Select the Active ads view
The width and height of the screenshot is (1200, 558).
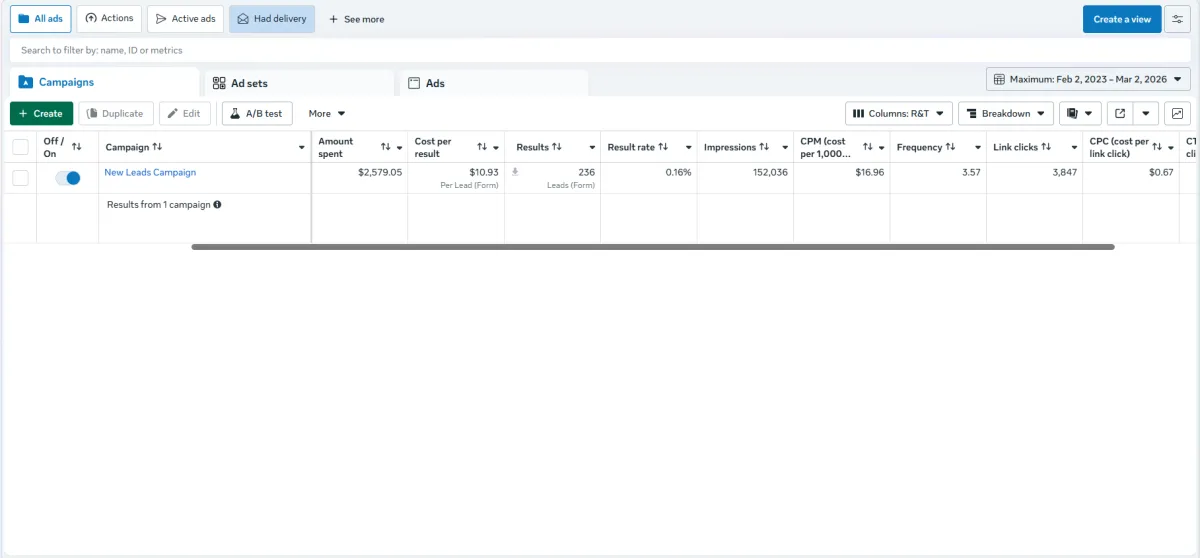click(x=185, y=19)
